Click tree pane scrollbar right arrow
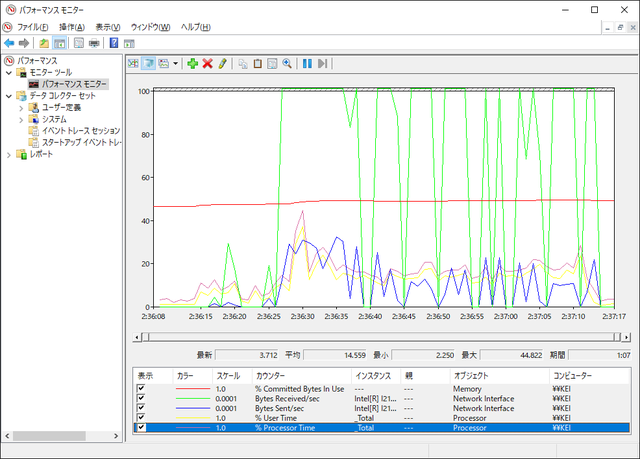The width and height of the screenshot is (640, 459). (x=116, y=436)
